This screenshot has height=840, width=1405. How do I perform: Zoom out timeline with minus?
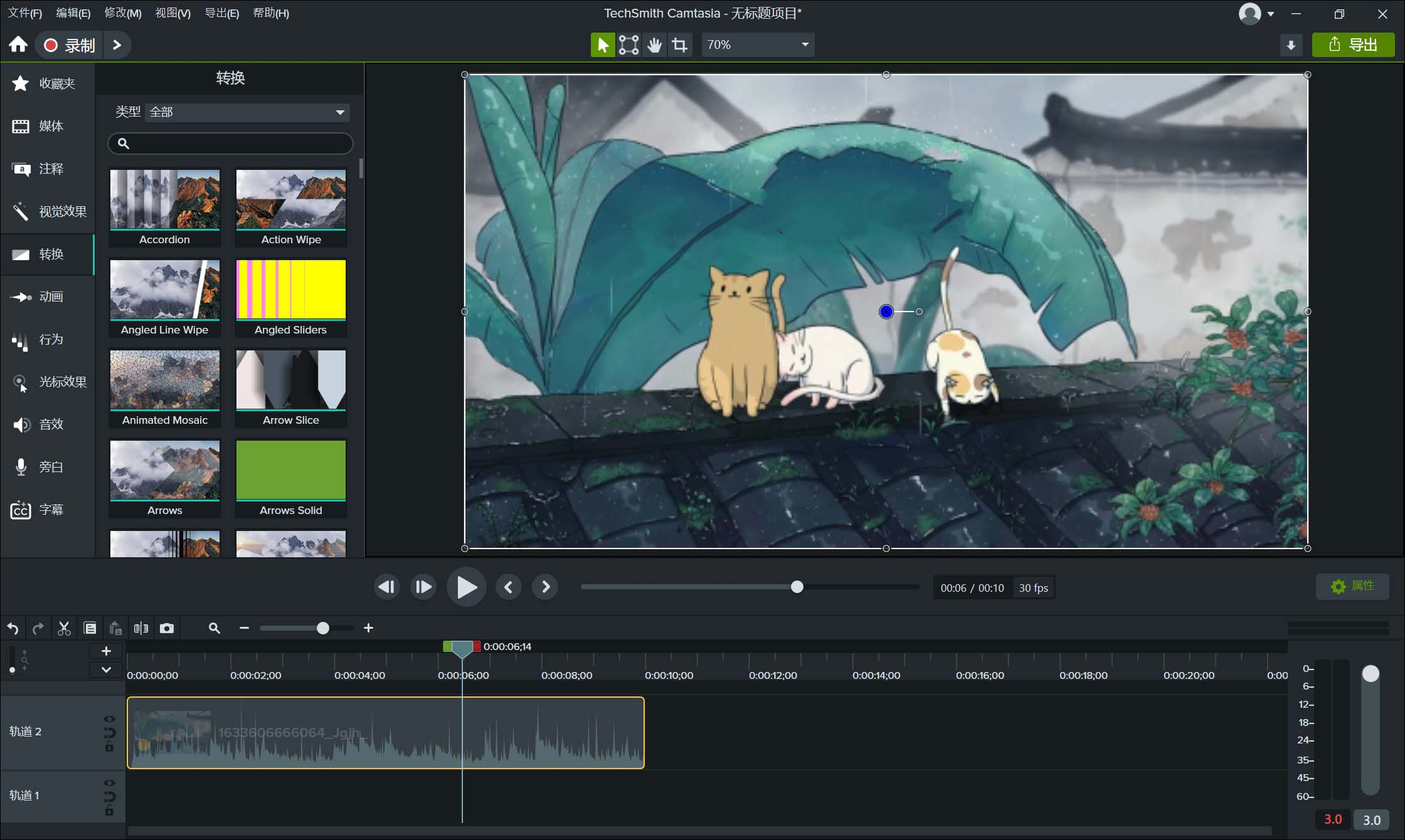[245, 628]
